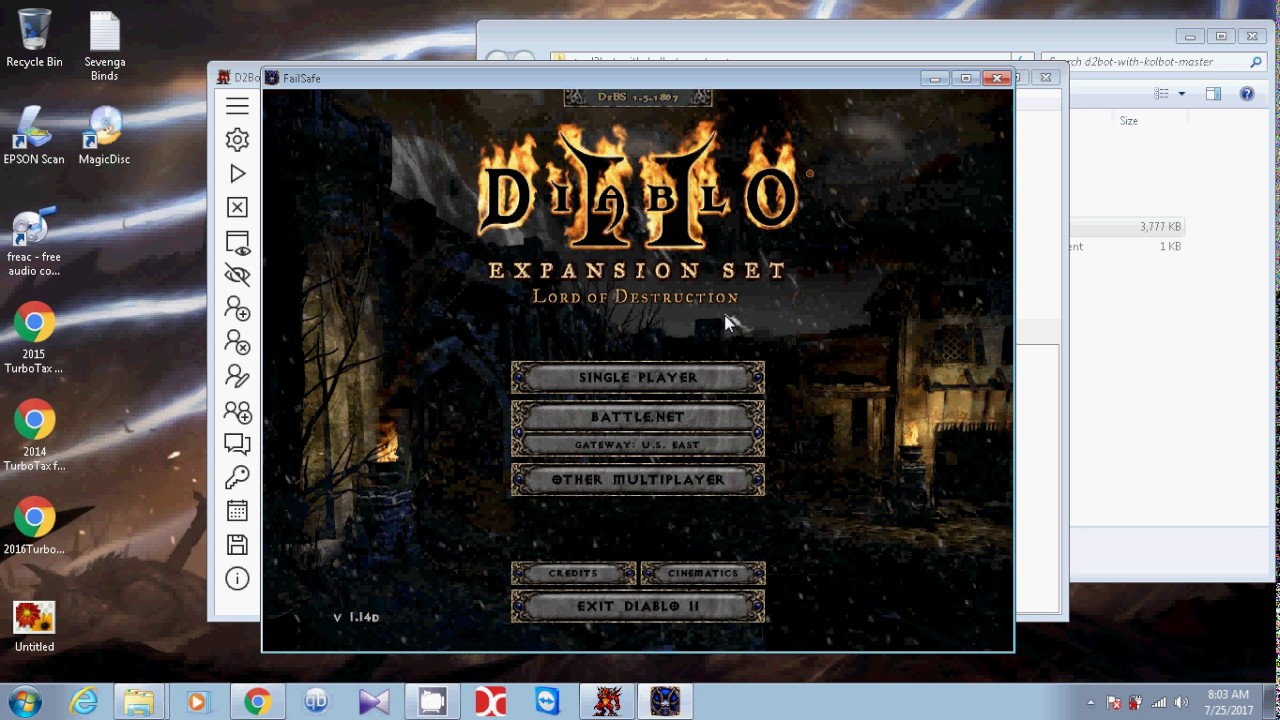This screenshot has width=1280, height=720.
Task: View the Credits
Action: 573,573
